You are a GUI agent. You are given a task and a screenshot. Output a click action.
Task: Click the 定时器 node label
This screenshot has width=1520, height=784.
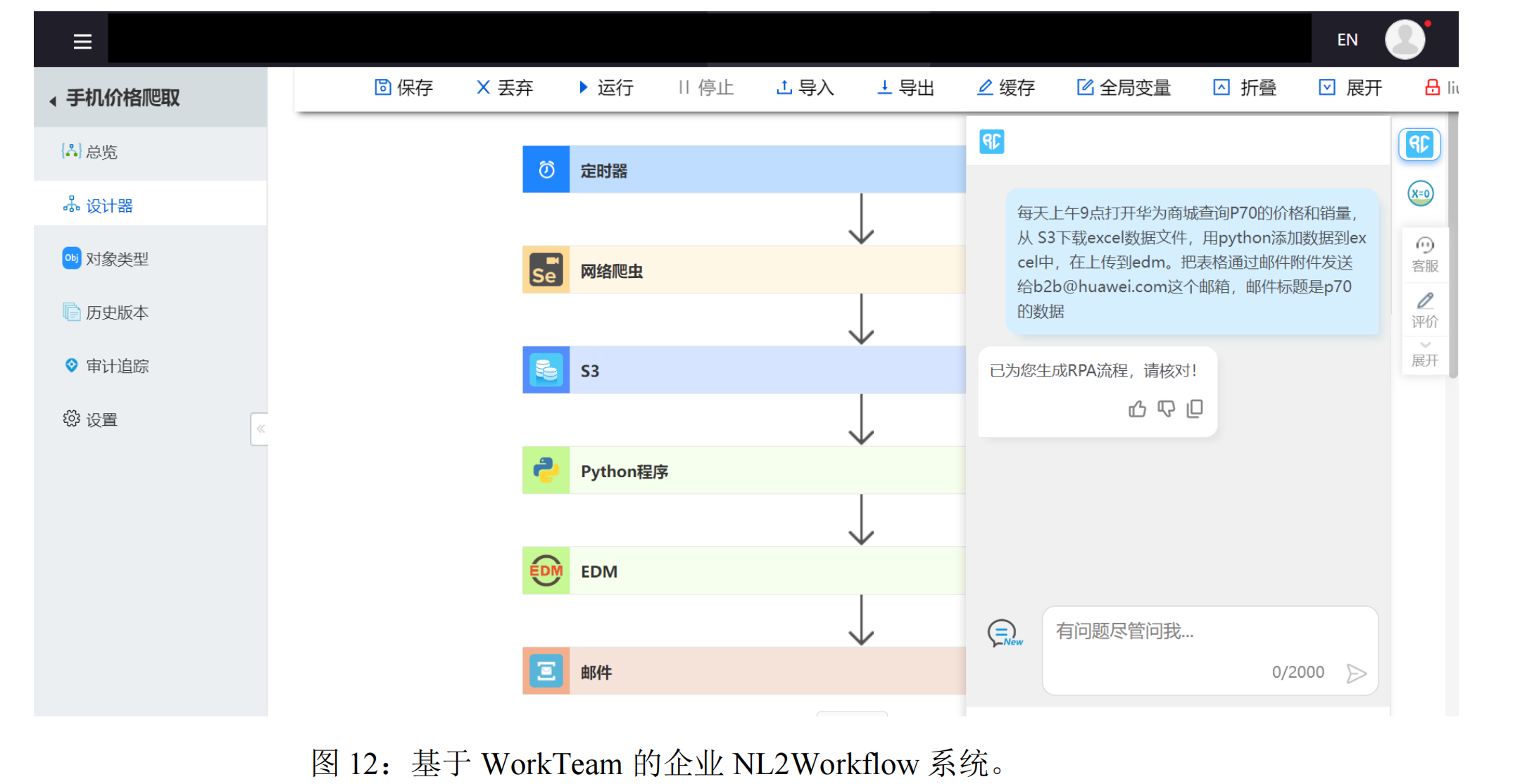(603, 170)
